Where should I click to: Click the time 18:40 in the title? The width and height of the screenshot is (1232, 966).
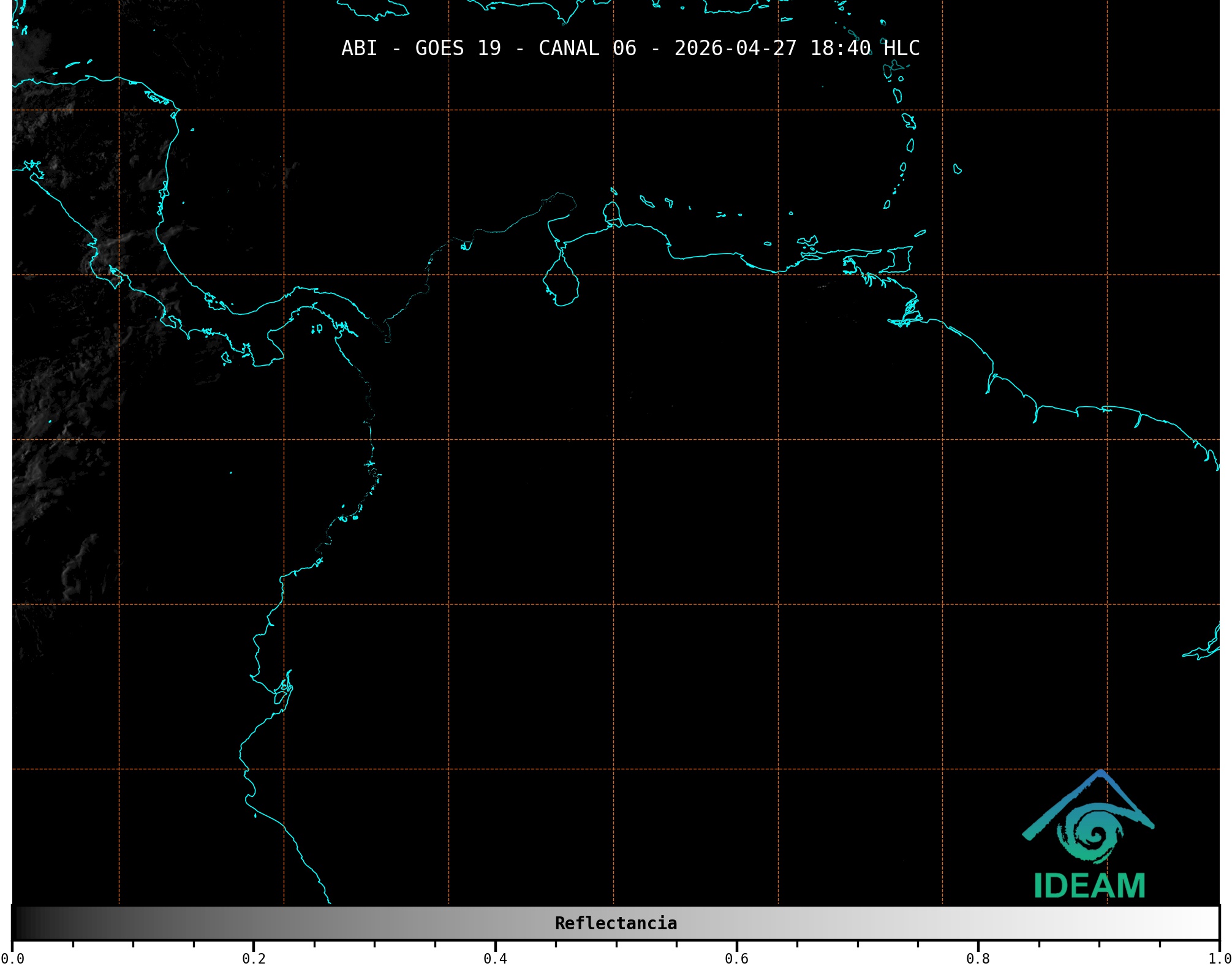840,48
